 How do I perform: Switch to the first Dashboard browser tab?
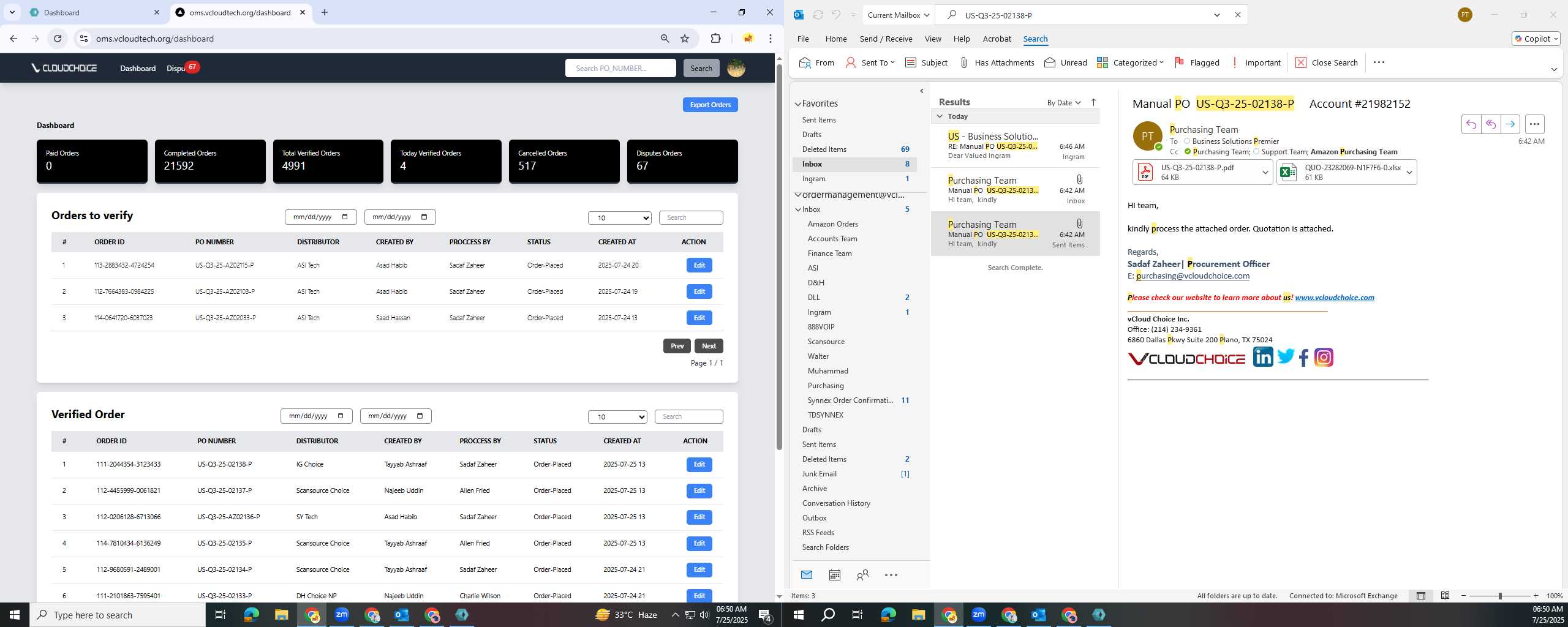(x=95, y=12)
